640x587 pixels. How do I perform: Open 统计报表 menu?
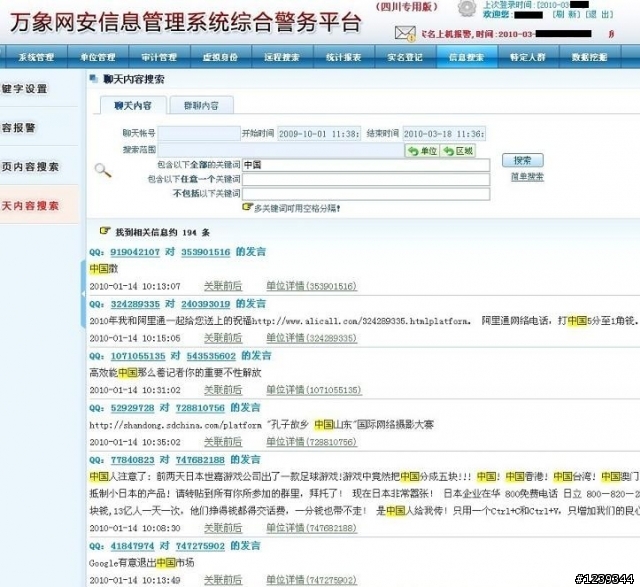click(x=344, y=57)
